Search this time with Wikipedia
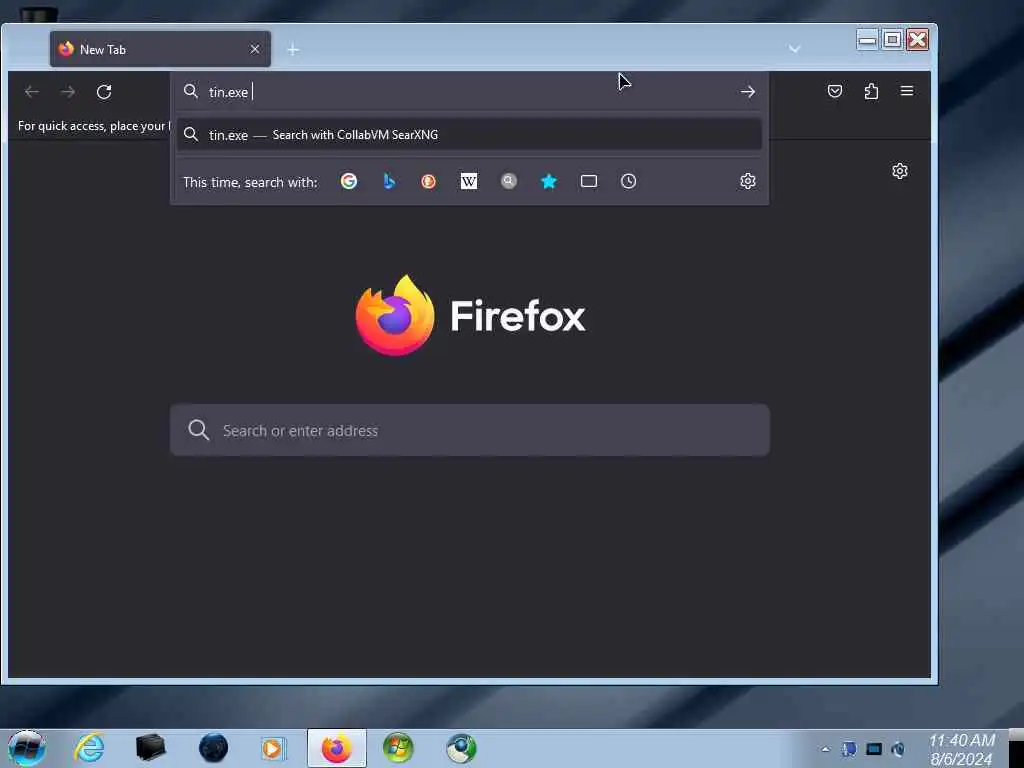This screenshot has width=1024, height=768. 469,181
